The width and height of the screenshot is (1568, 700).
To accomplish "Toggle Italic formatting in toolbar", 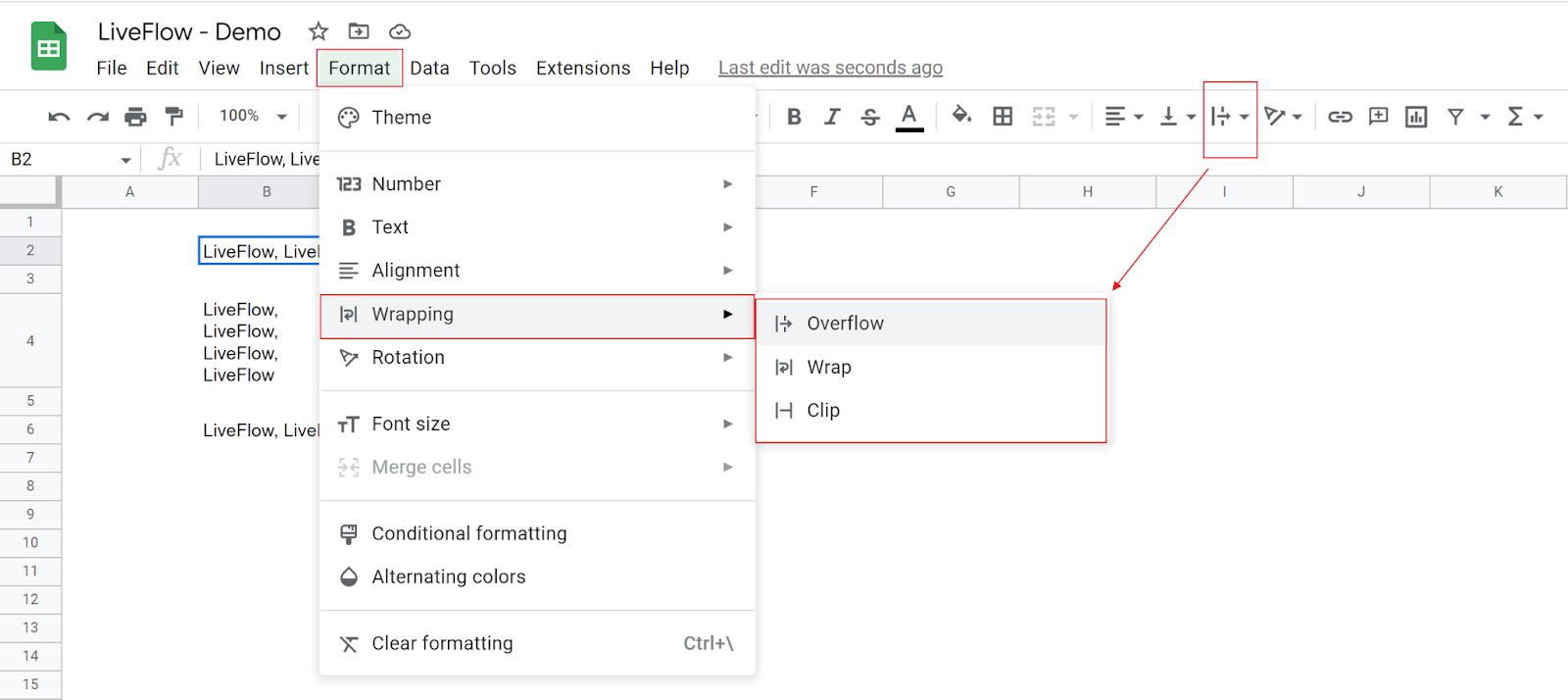I will pyautogui.click(x=832, y=117).
